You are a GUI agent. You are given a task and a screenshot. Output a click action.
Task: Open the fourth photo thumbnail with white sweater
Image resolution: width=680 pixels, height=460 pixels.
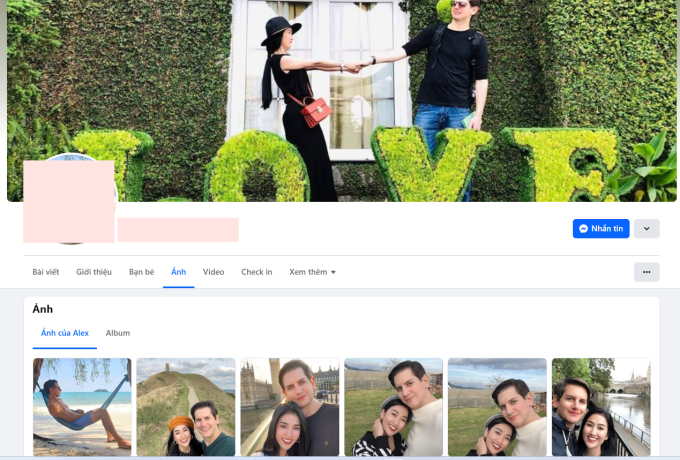[393, 406]
